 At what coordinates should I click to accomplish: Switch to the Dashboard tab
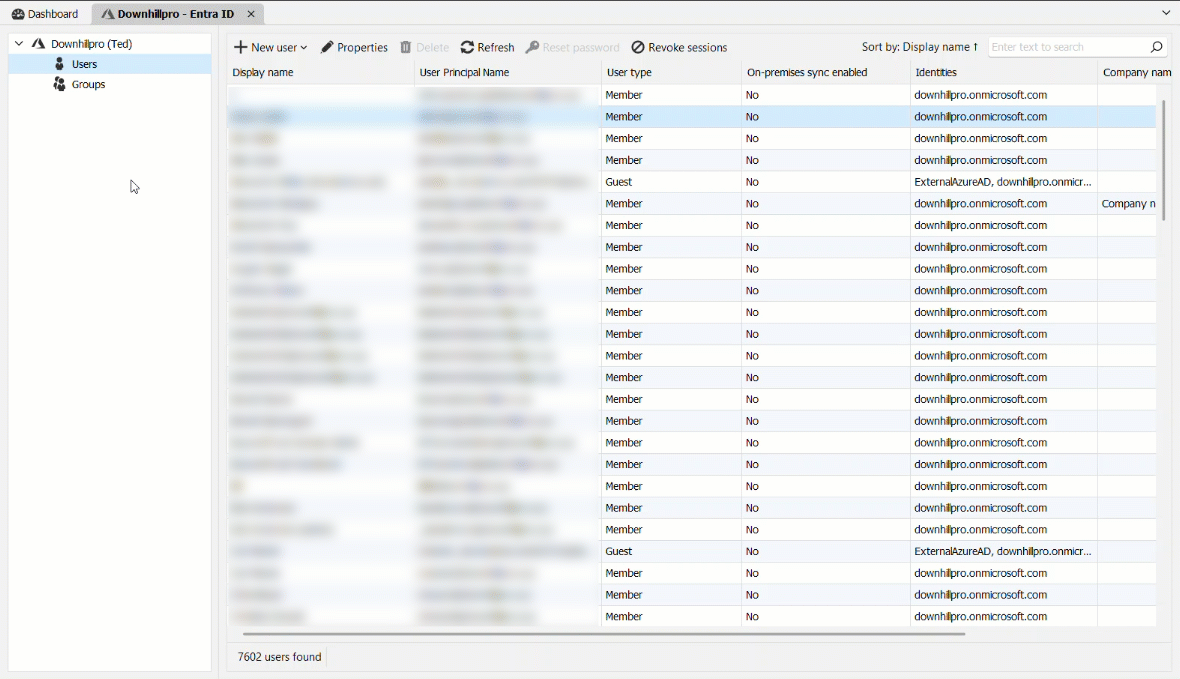(45, 14)
